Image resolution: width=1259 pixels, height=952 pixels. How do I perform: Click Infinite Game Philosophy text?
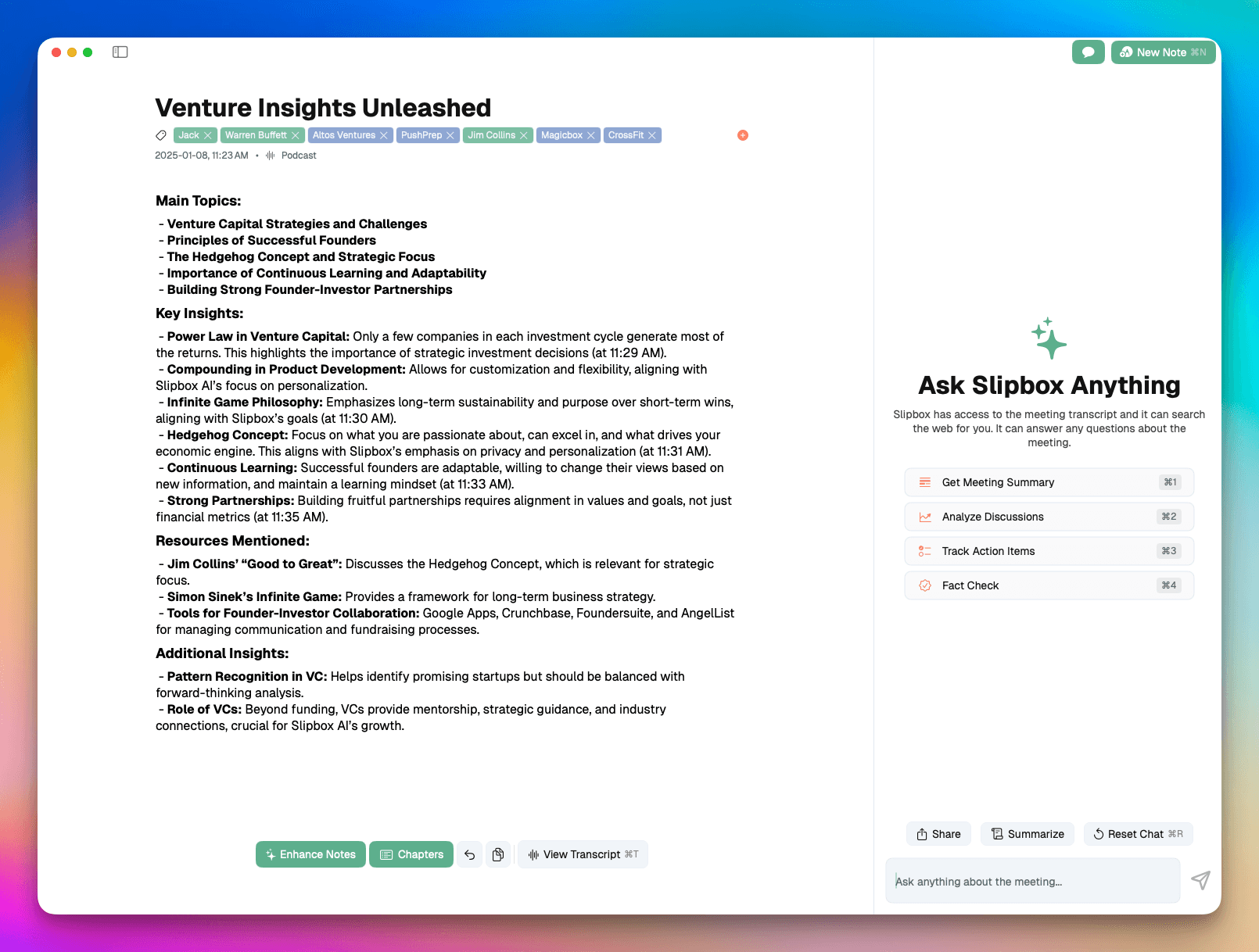pyautogui.click(x=245, y=402)
